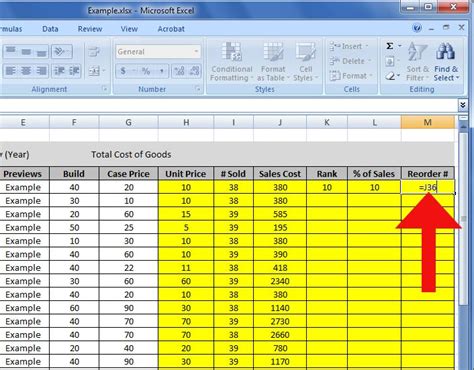Expand the General number format dropdown
The image size is (474, 370).
[x=196, y=52]
